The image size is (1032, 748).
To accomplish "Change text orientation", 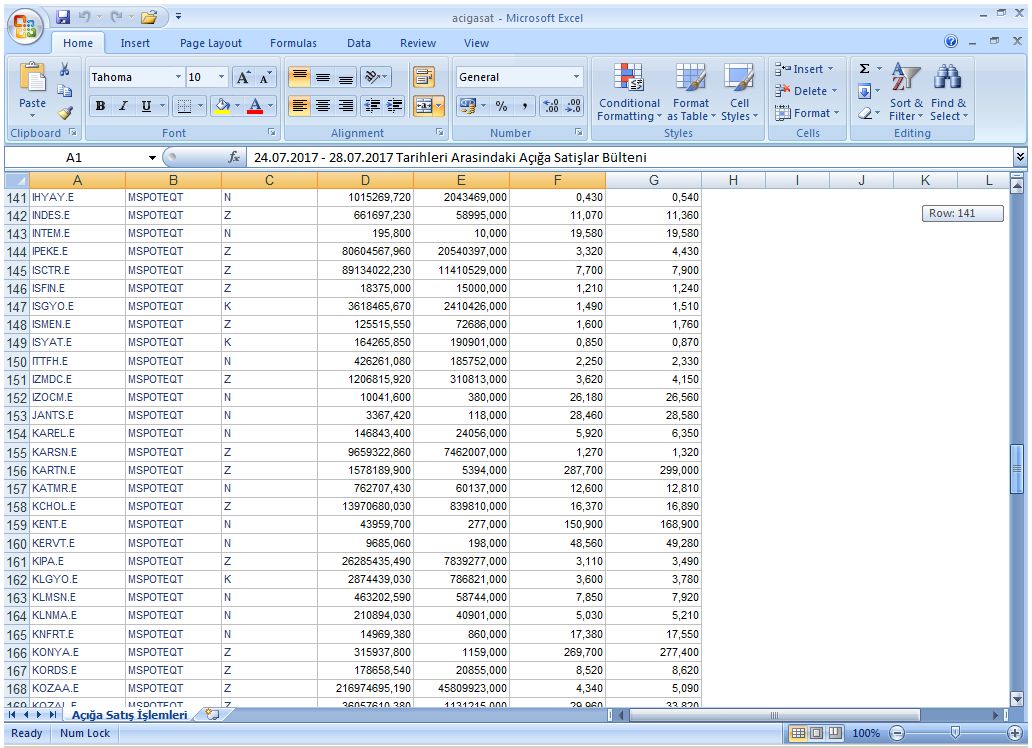I will pyautogui.click(x=376, y=78).
